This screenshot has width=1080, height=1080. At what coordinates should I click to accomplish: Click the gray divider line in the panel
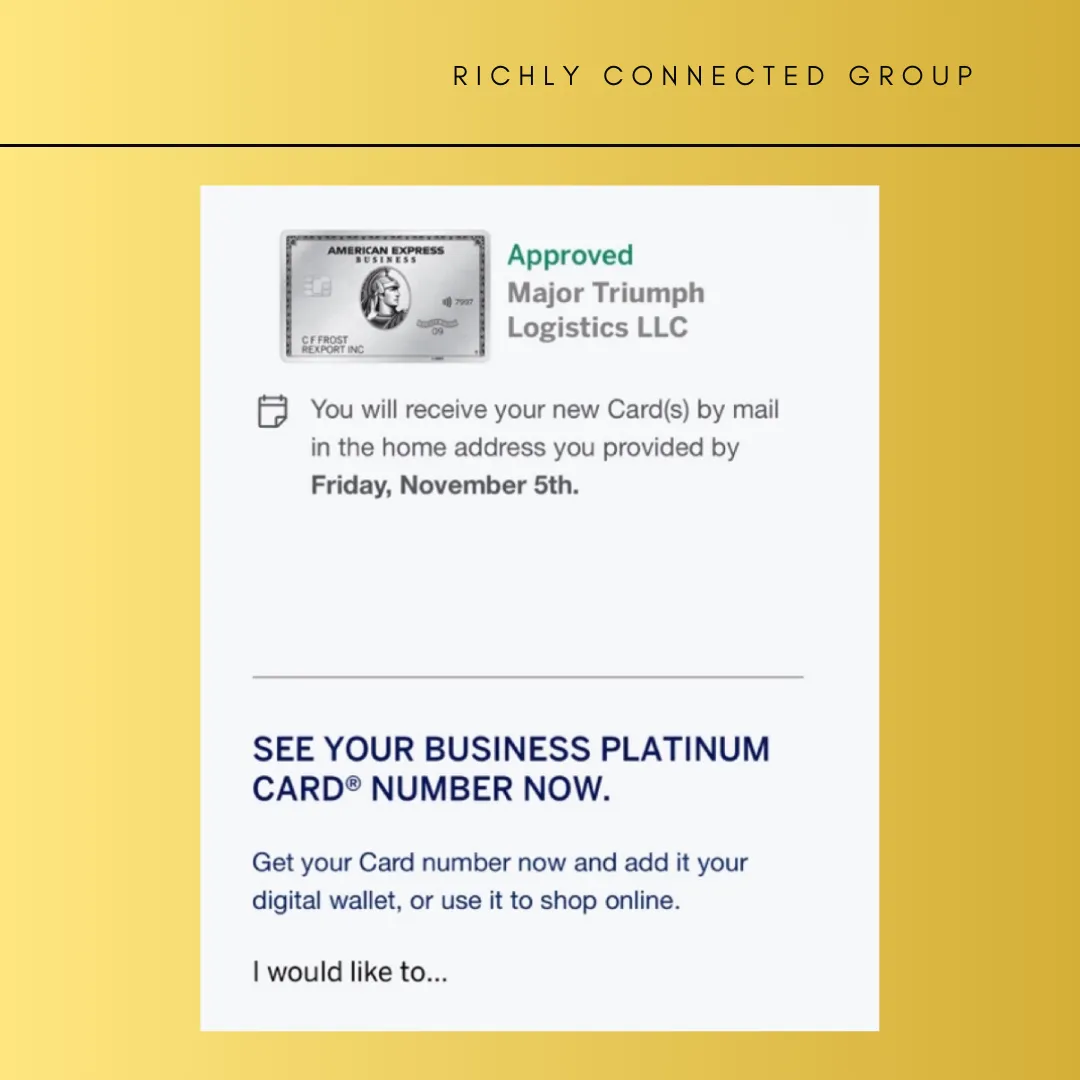pos(528,677)
